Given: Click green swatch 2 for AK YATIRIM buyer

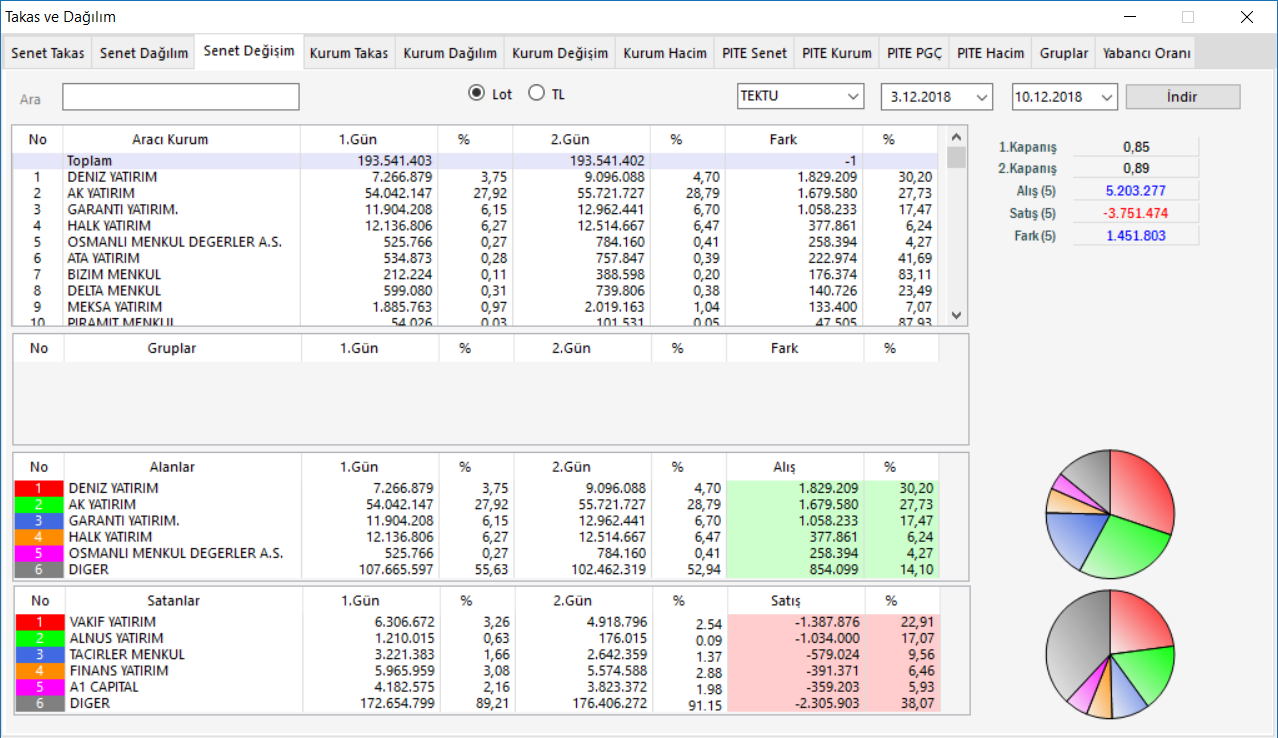Looking at the screenshot, I should coord(38,505).
